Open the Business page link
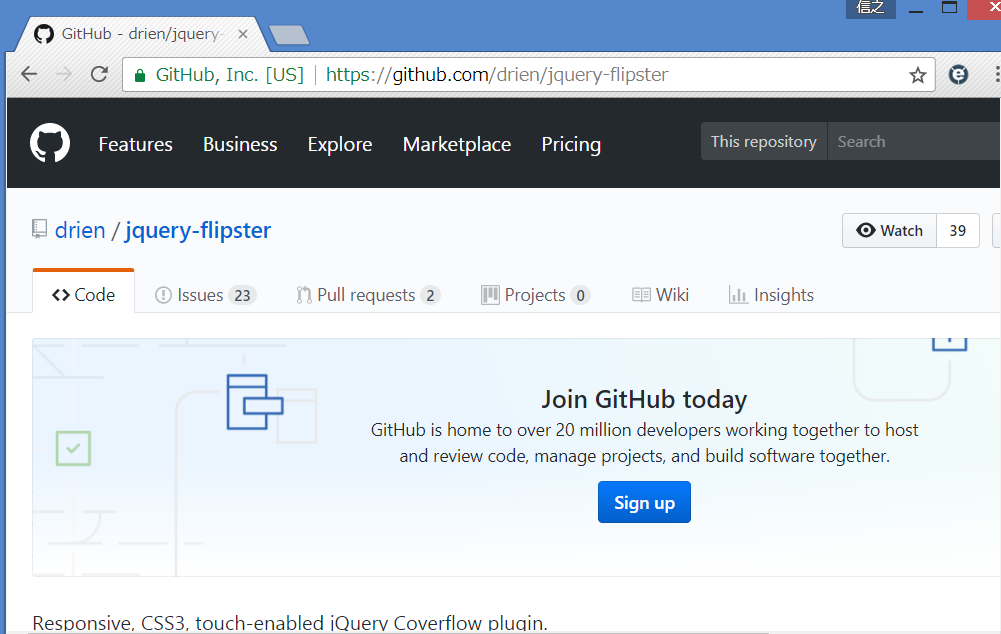 [240, 144]
